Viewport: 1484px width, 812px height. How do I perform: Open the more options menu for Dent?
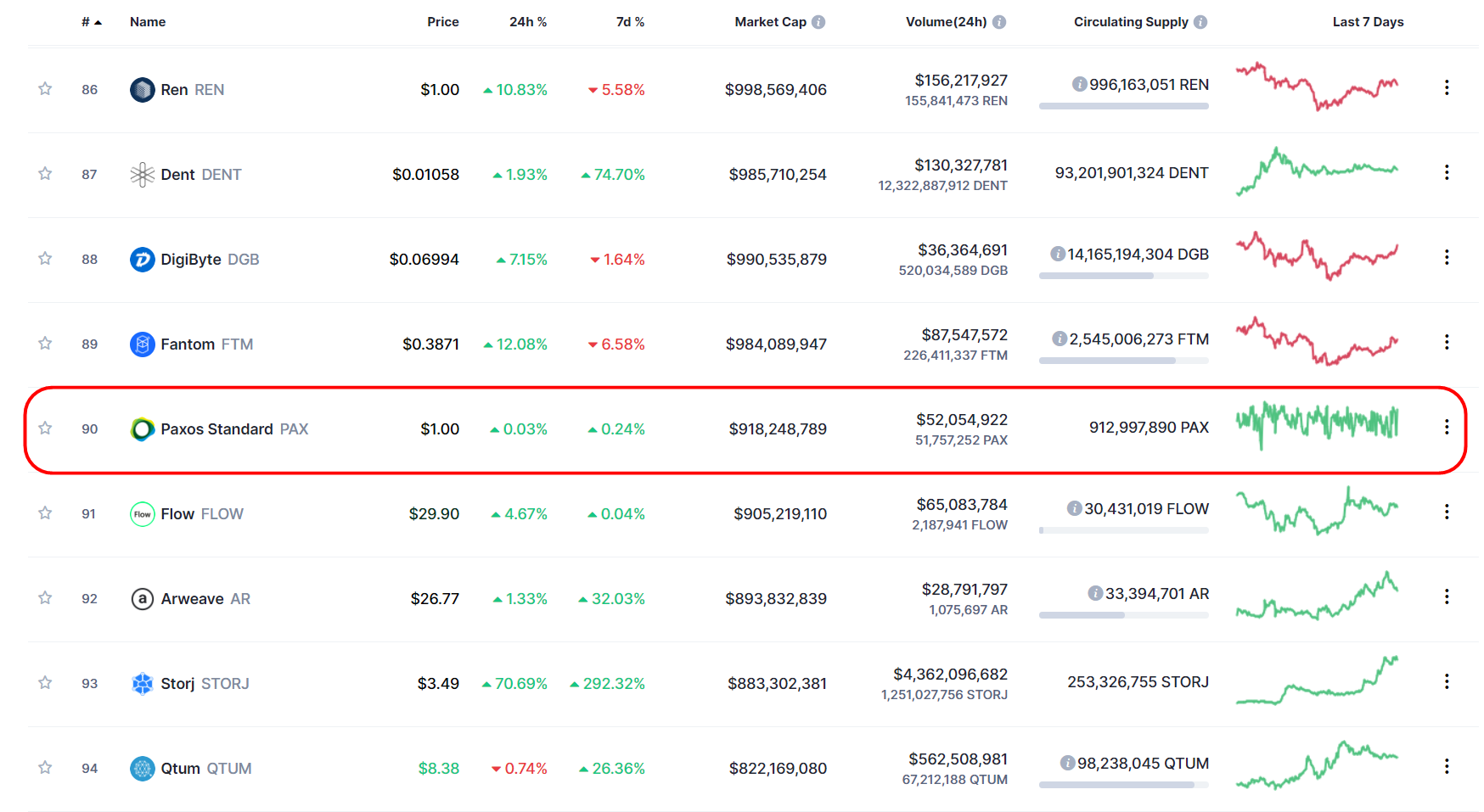point(1447,172)
